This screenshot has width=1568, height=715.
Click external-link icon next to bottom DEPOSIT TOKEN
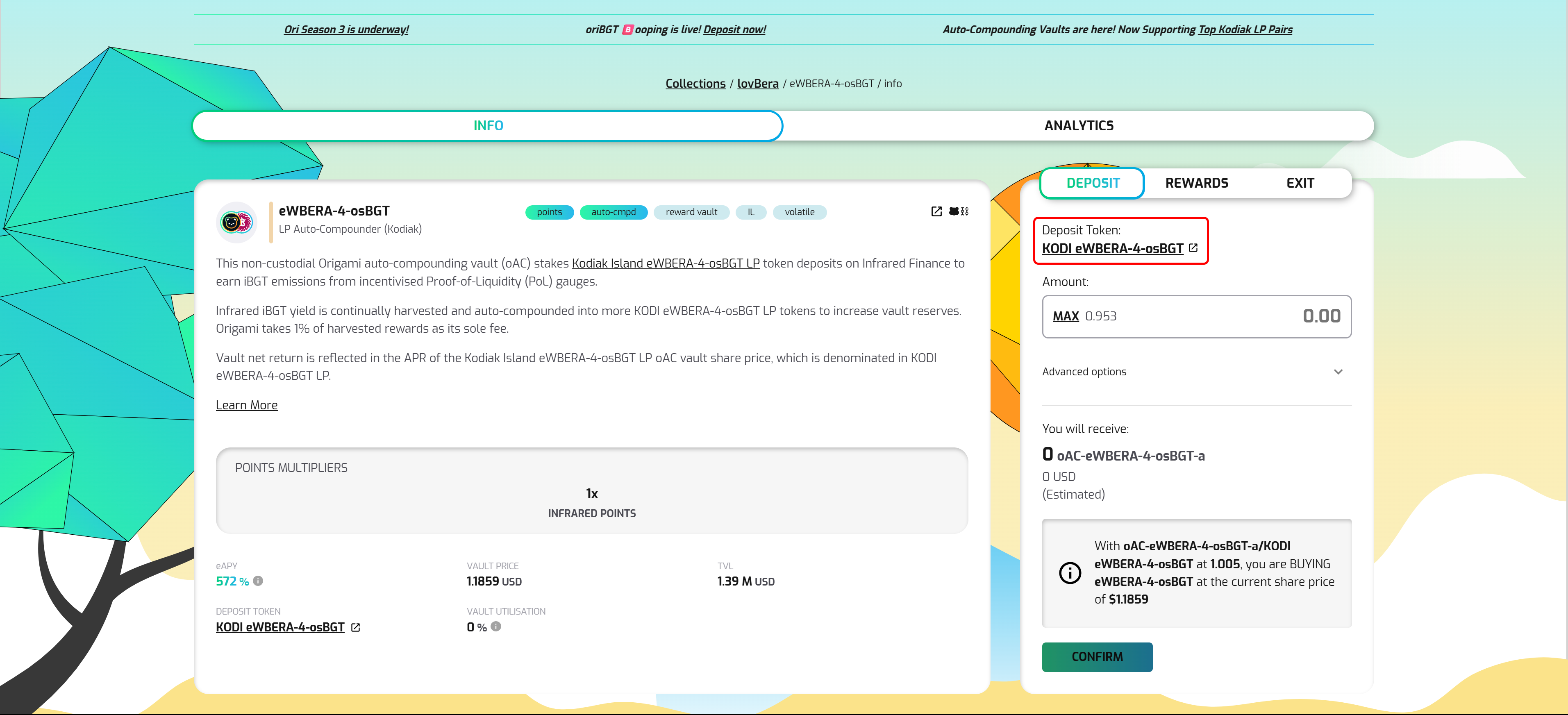[355, 627]
